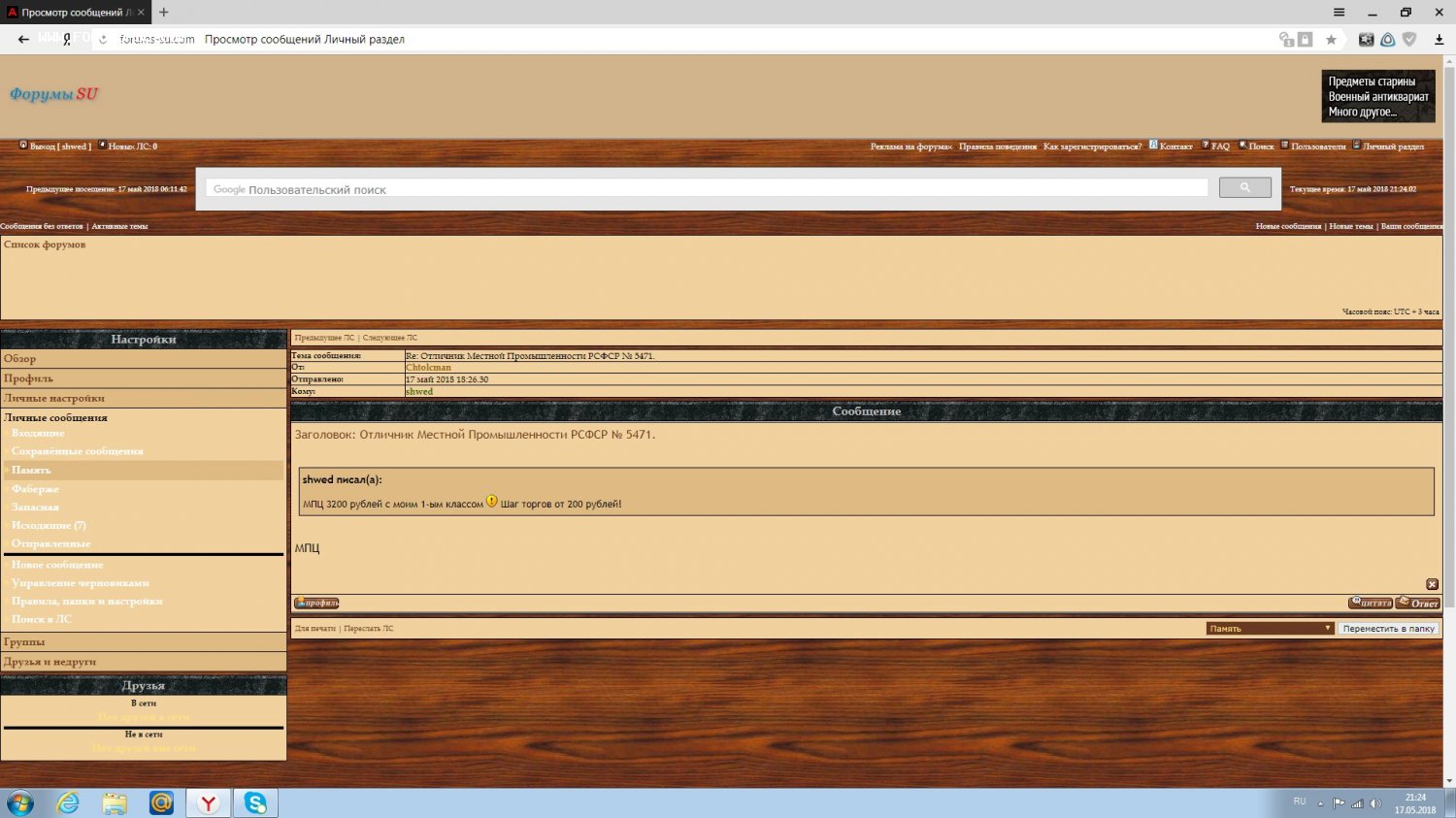This screenshot has width=1456, height=818.
Task: Expand the Друзья и недруги section
Action: (50, 662)
